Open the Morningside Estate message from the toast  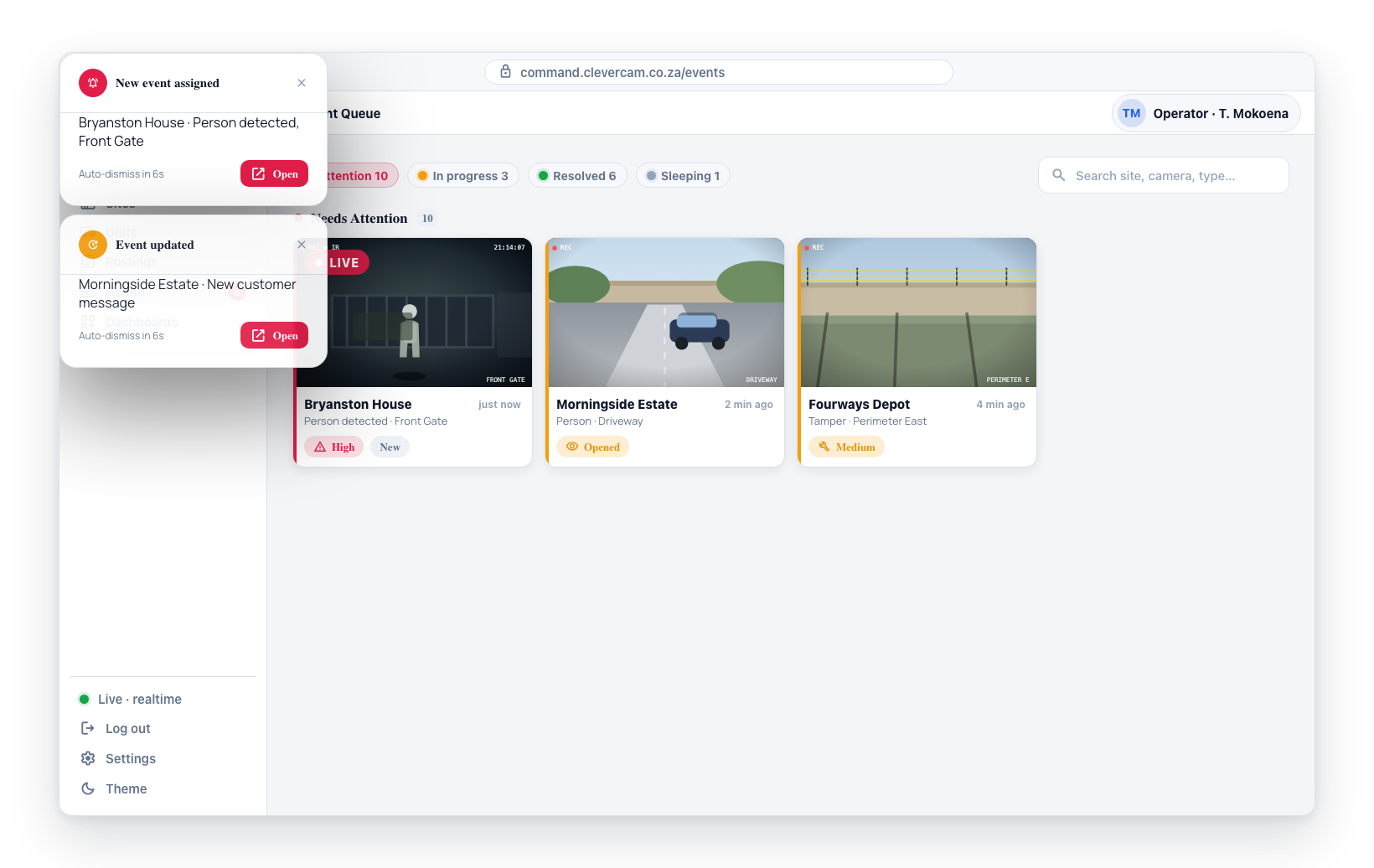(275, 335)
